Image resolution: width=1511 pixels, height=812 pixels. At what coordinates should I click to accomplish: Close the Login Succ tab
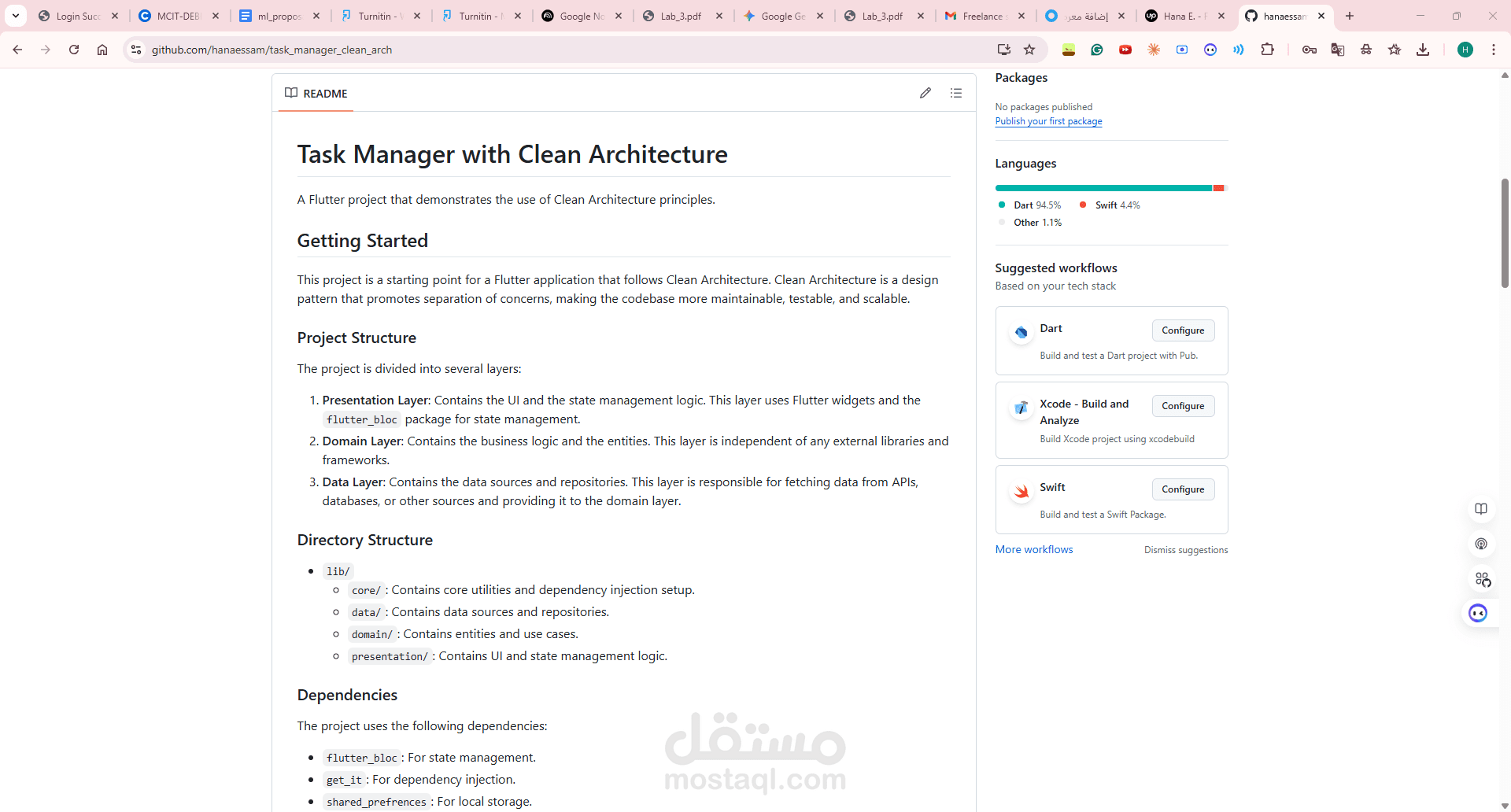click(115, 16)
